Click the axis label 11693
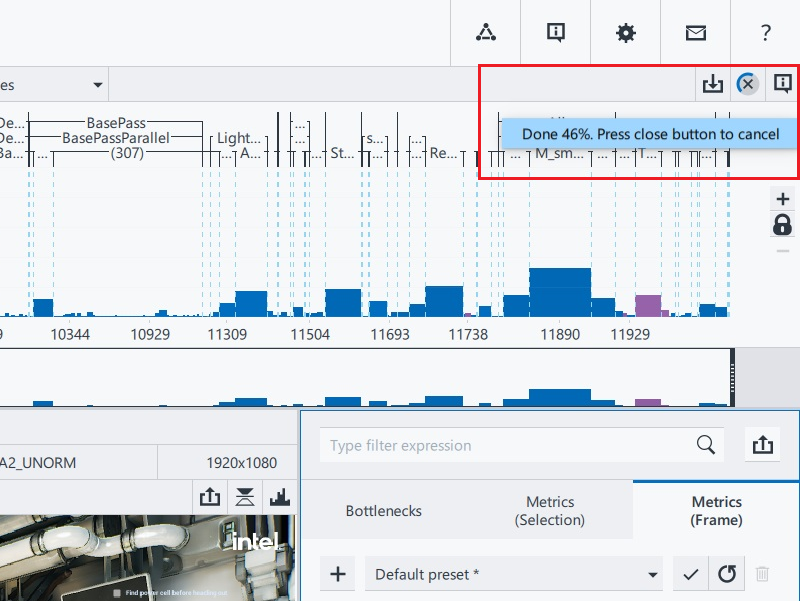The height and width of the screenshot is (601, 800). pos(390,334)
